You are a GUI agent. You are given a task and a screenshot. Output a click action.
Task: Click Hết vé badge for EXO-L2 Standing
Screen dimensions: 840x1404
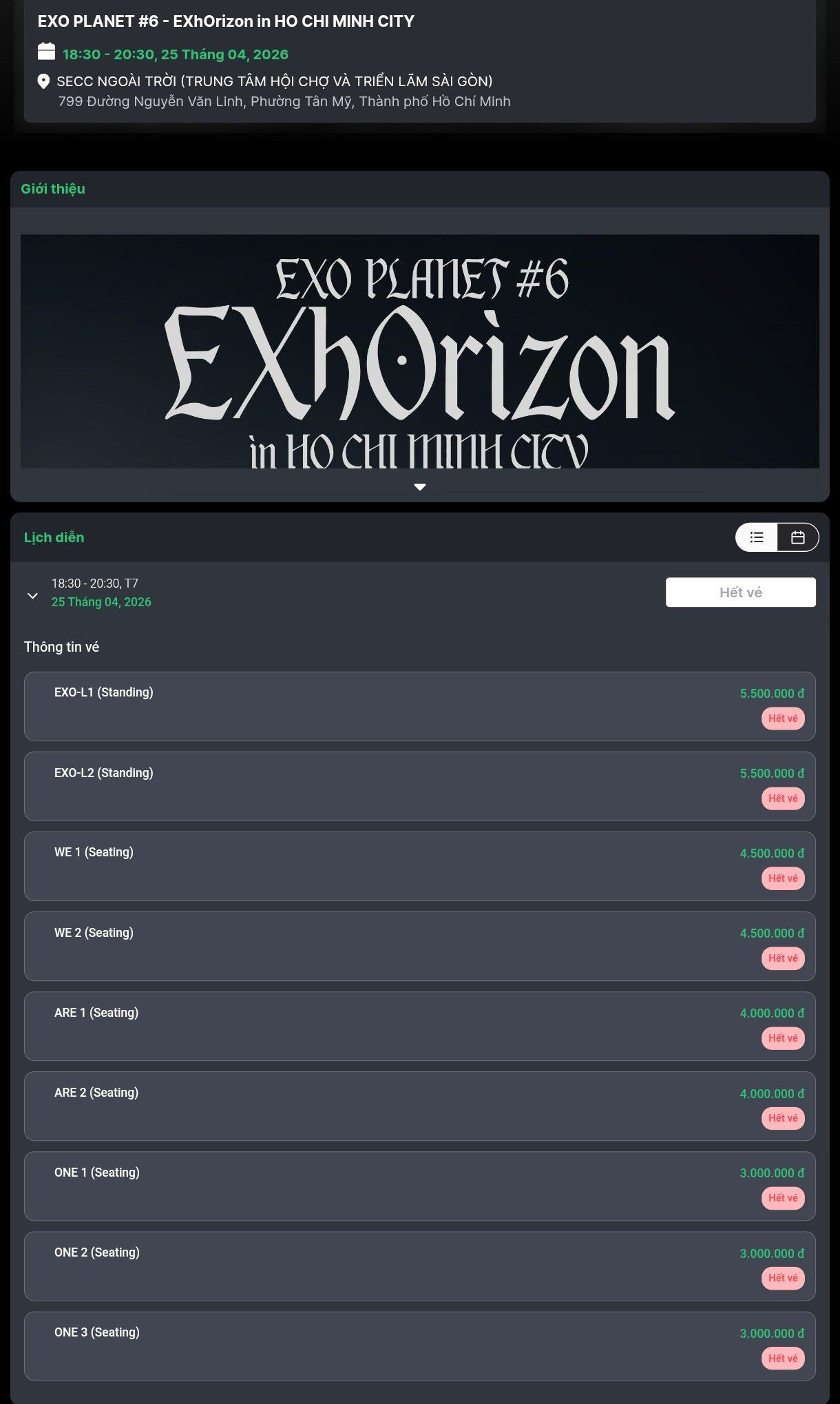pyautogui.click(x=783, y=798)
